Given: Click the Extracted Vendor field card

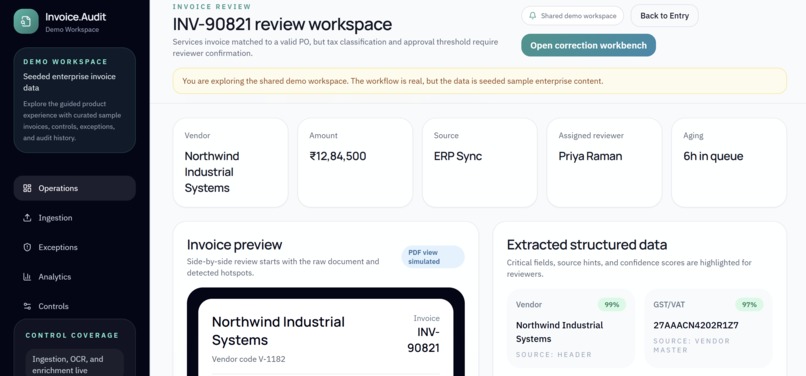Looking at the screenshot, I should (x=571, y=329).
